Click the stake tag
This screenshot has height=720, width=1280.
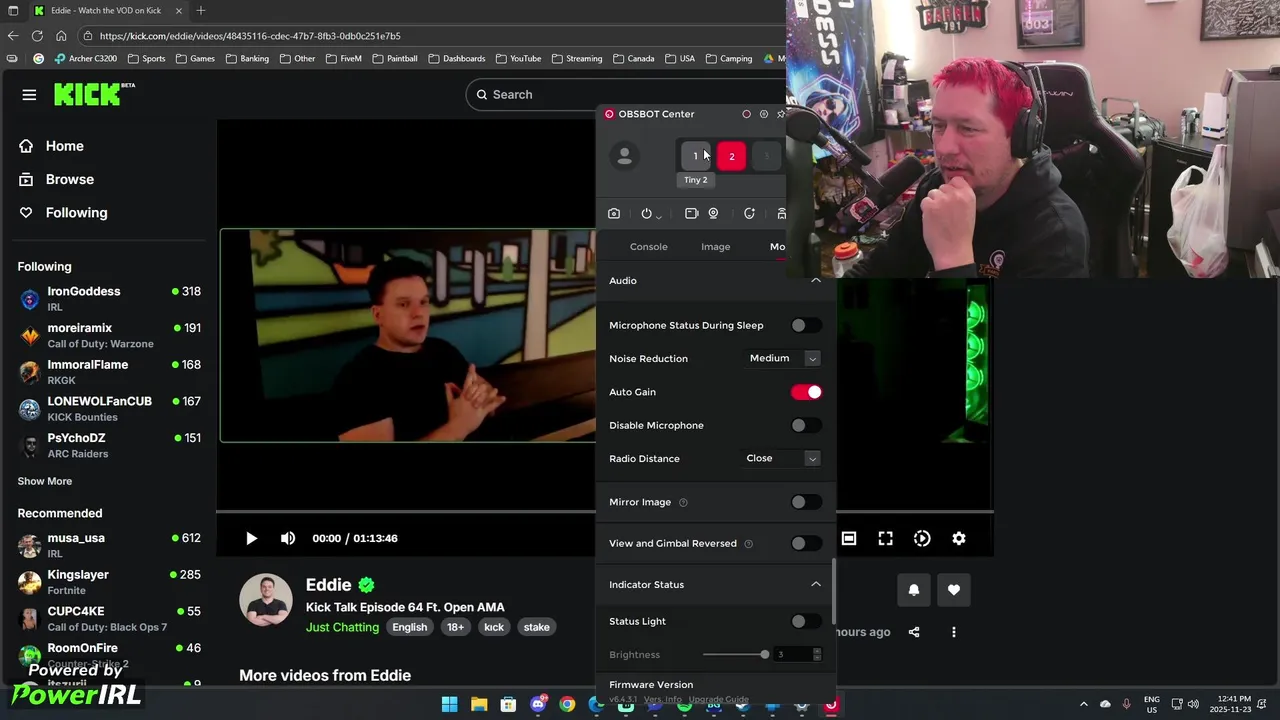(536, 628)
